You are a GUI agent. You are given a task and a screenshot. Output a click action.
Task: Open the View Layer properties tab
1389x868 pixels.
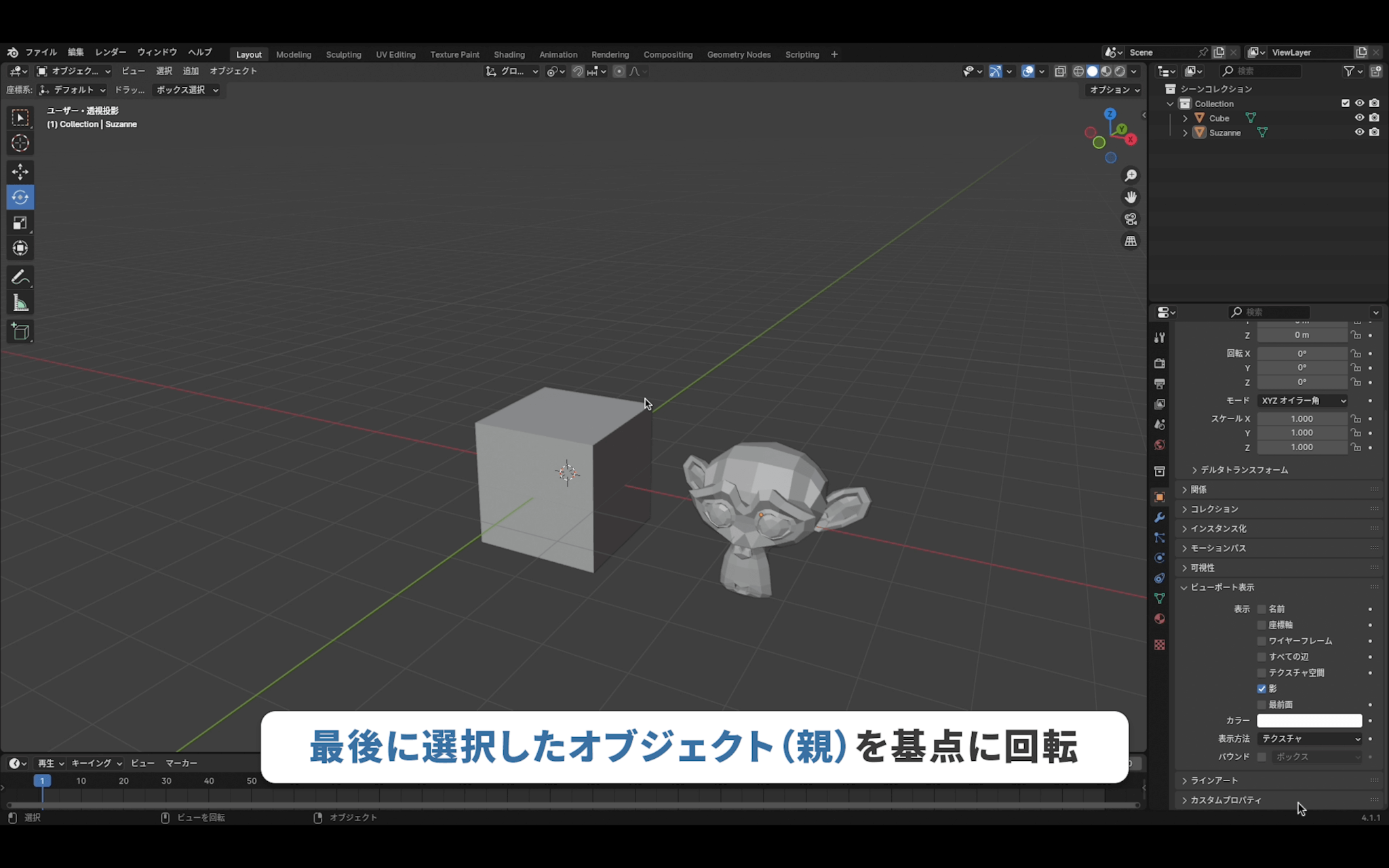coord(1160,404)
